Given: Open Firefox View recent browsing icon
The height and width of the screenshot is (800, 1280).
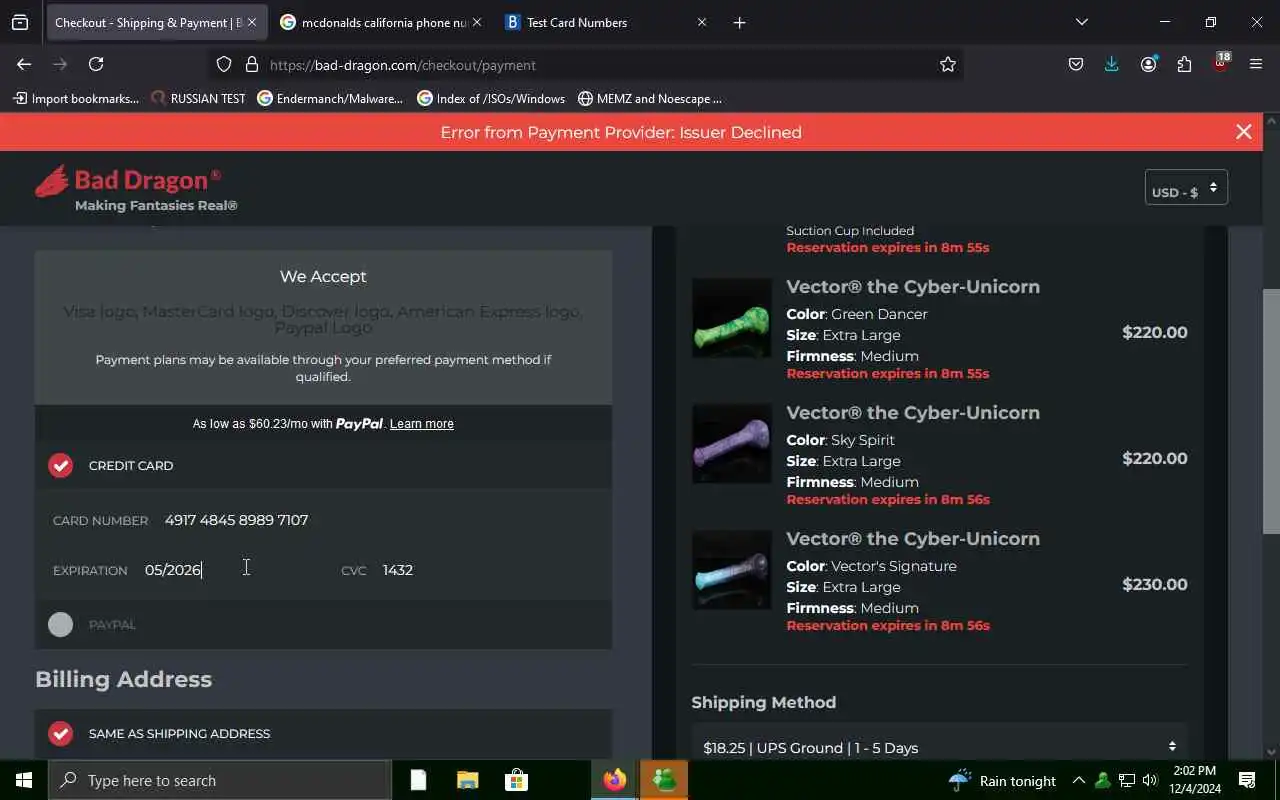Looking at the screenshot, I should click(20, 22).
